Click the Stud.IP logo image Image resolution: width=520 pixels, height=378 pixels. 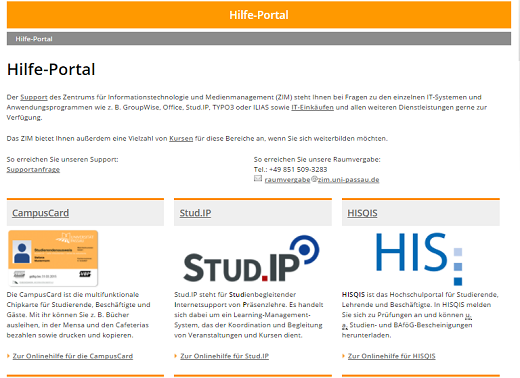(x=251, y=259)
